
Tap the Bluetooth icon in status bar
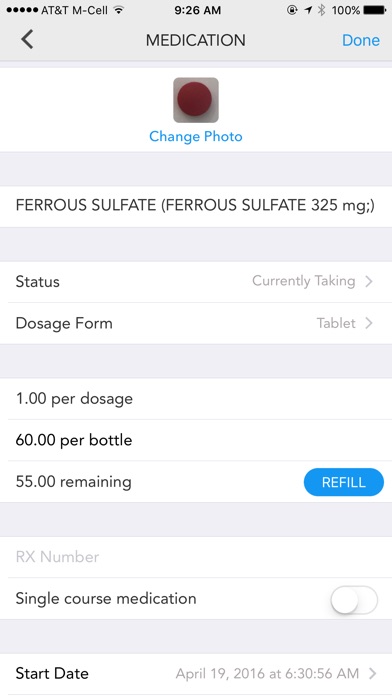pyautogui.click(x=321, y=10)
